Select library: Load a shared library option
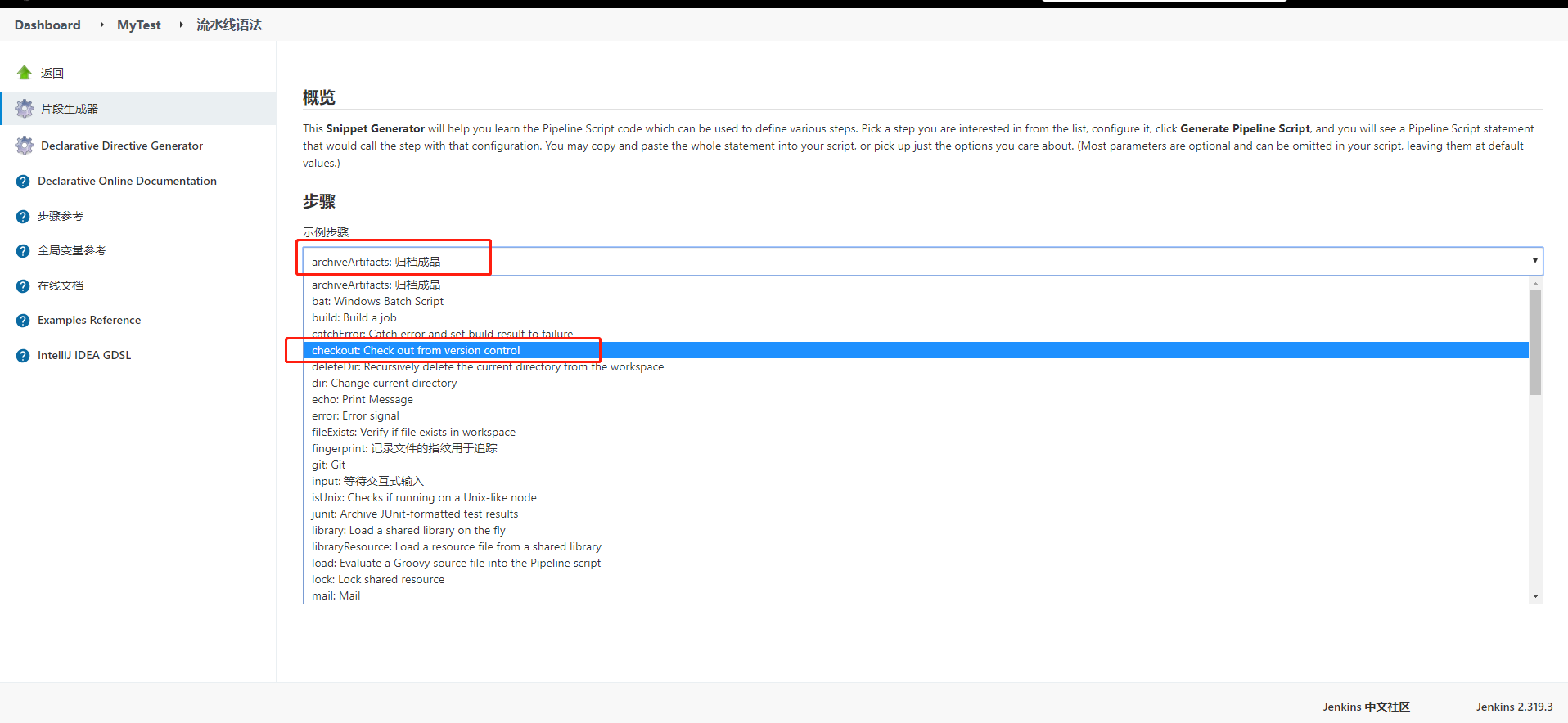This screenshot has width=1568, height=723. [x=916, y=530]
